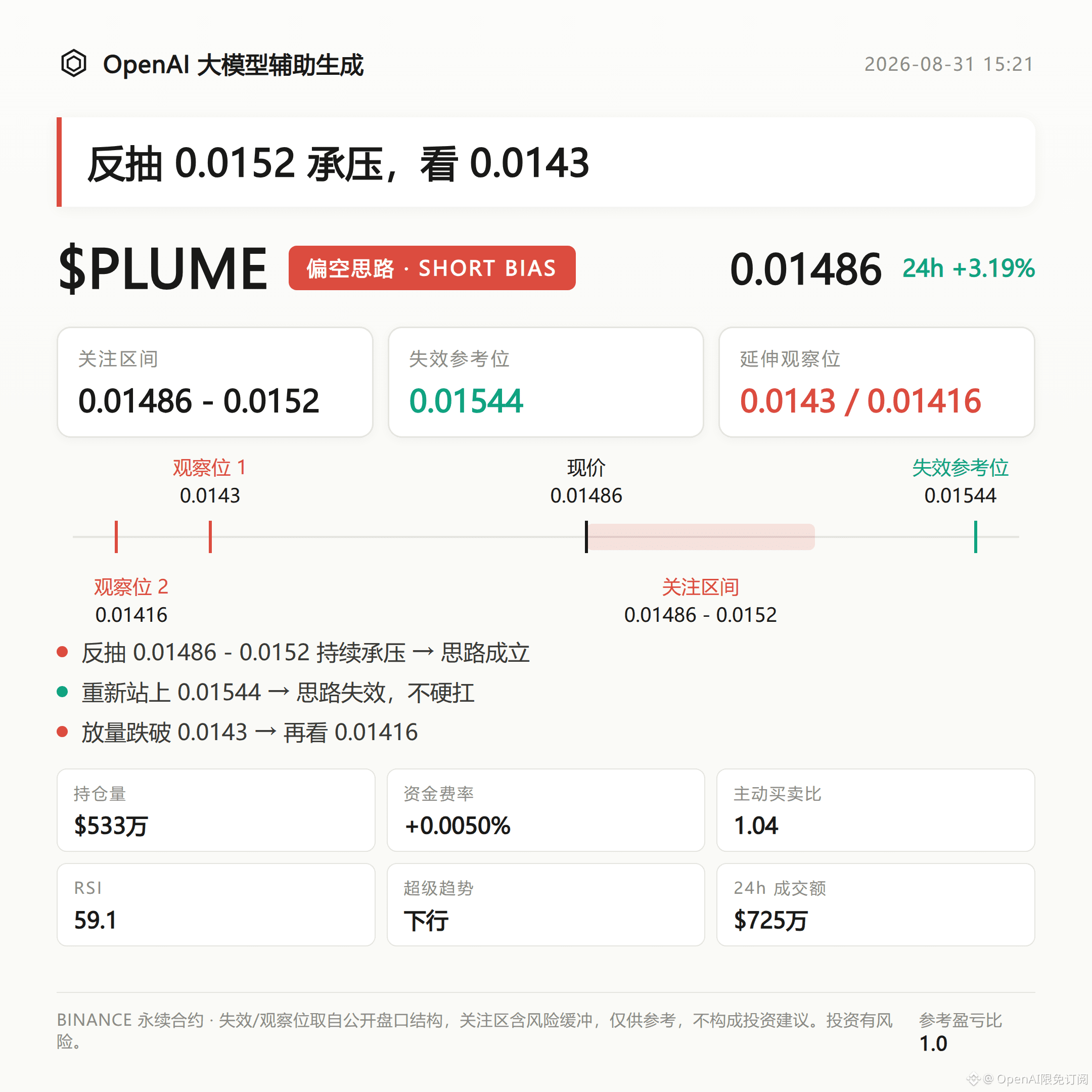Open the 超级趋势 card showing 下行

[x=545, y=904]
